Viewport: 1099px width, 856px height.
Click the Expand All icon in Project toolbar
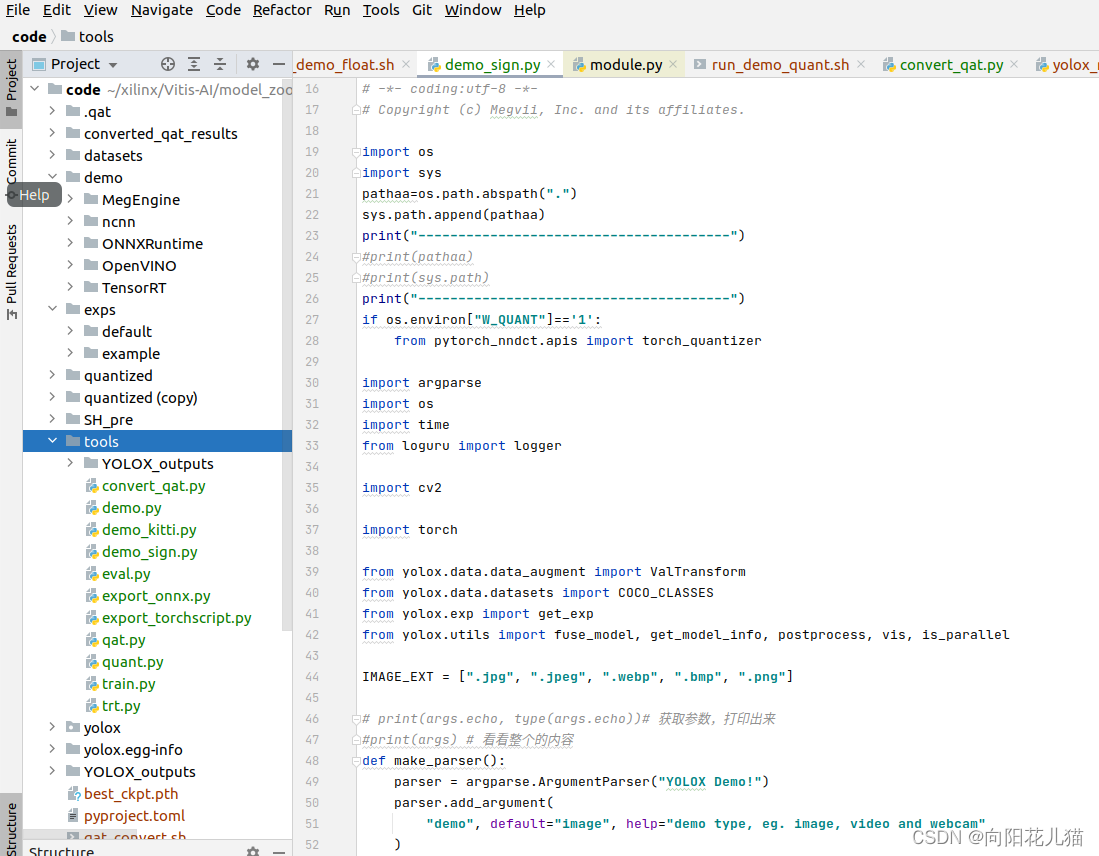pyautogui.click(x=193, y=64)
